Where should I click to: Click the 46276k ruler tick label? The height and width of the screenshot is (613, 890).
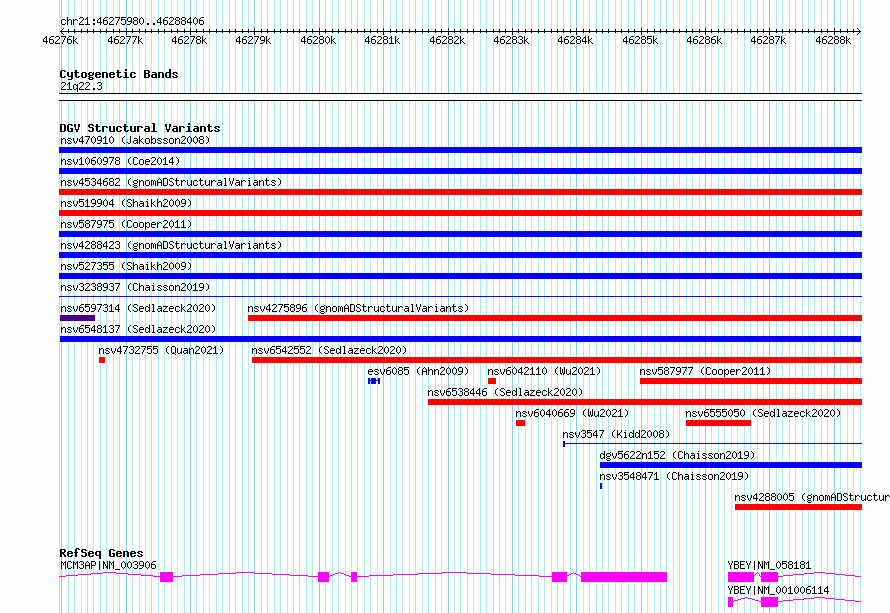point(60,40)
